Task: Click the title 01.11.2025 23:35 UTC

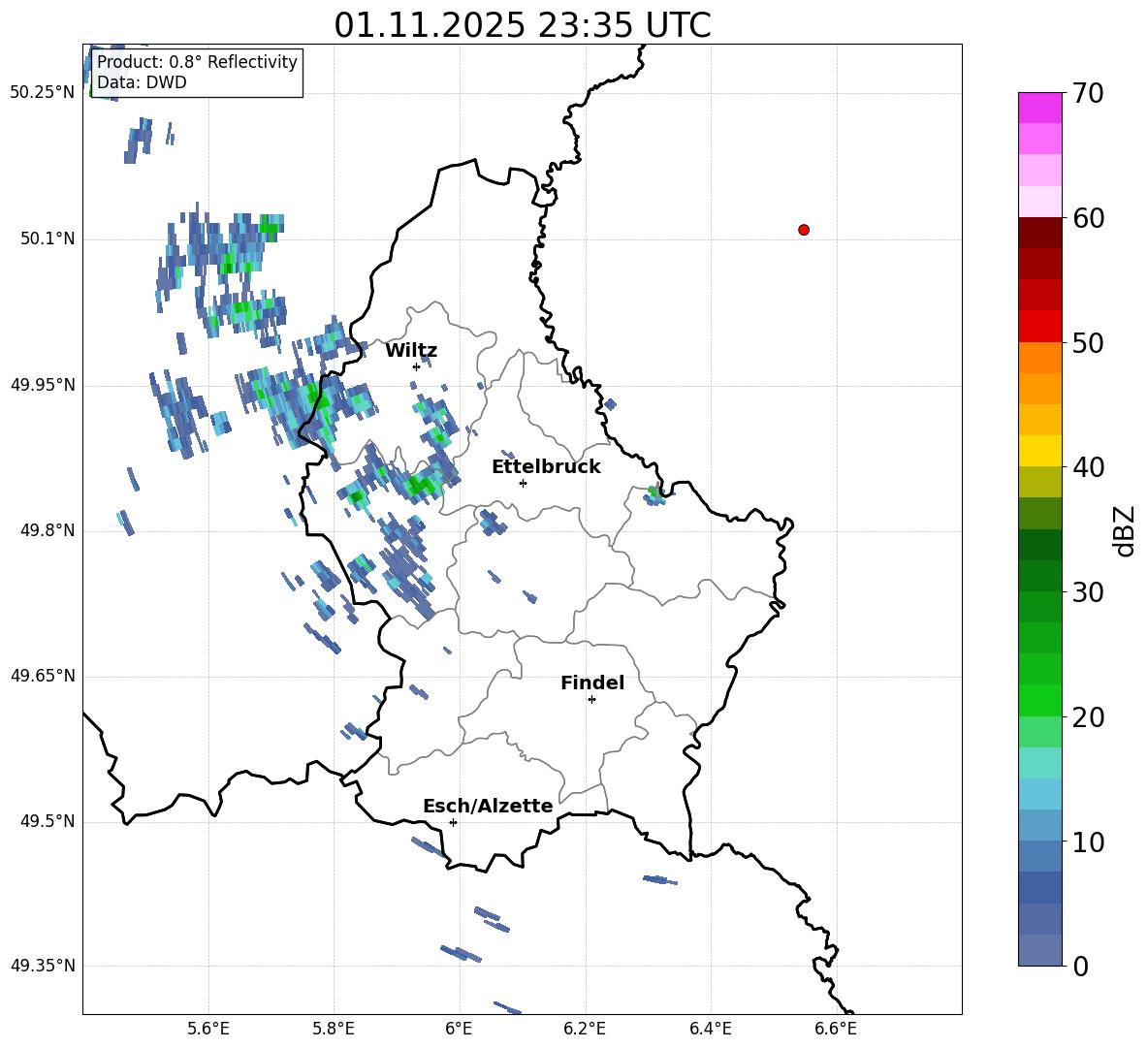Action: click(523, 25)
